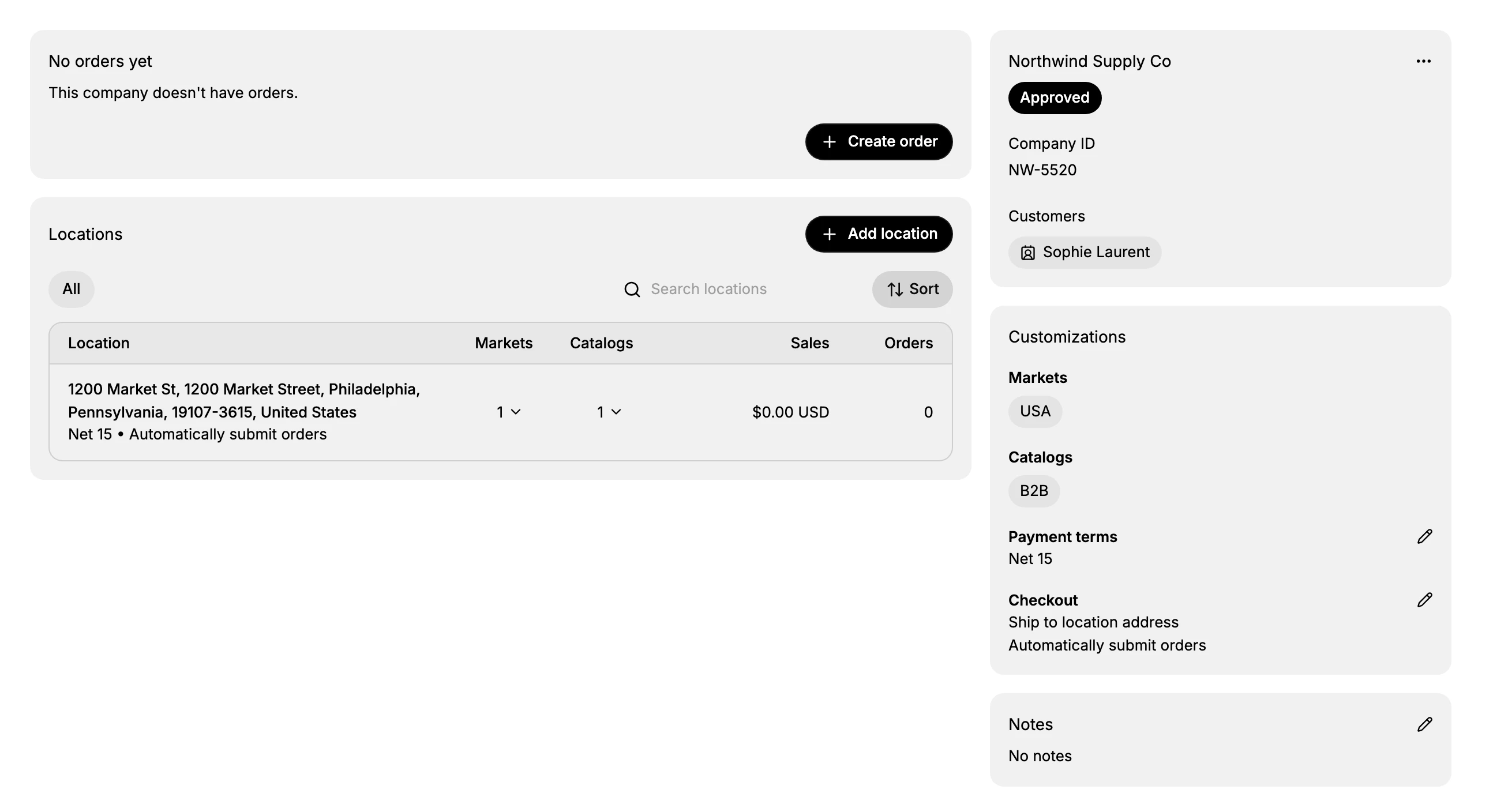Click the Location column header
The width and height of the screenshot is (1493, 812).
[99, 343]
